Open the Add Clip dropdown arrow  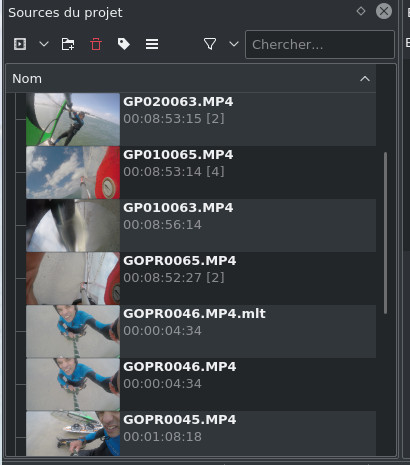point(44,44)
